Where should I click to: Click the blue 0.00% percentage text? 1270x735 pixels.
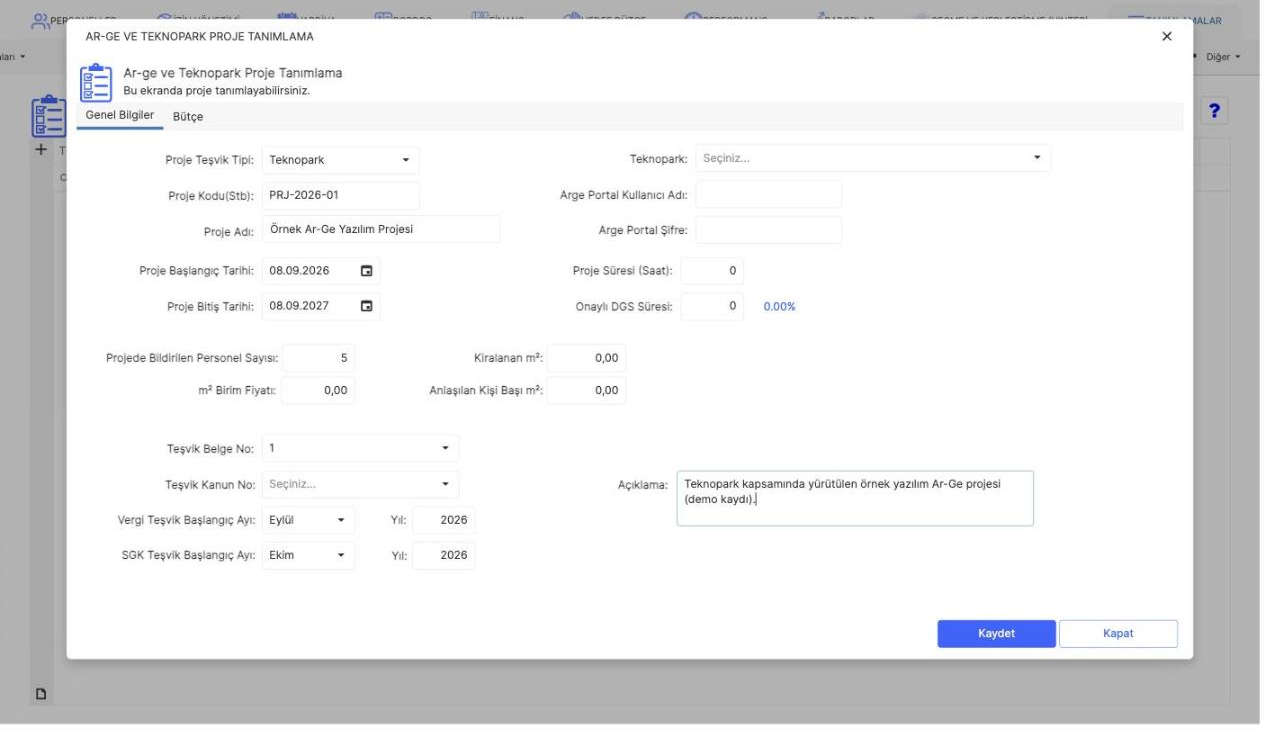pyautogui.click(x=779, y=307)
